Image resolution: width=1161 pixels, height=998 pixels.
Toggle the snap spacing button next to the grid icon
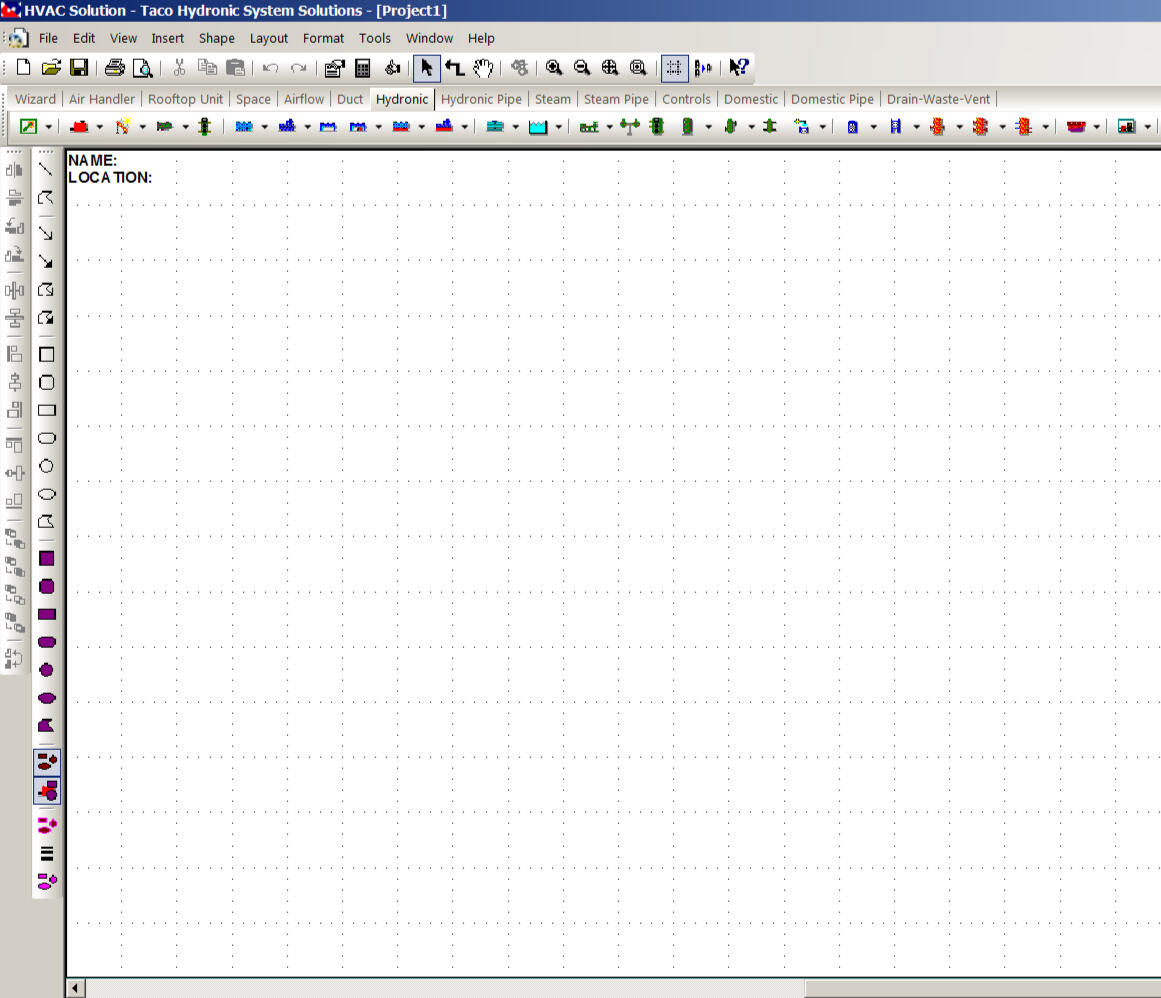pos(703,68)
